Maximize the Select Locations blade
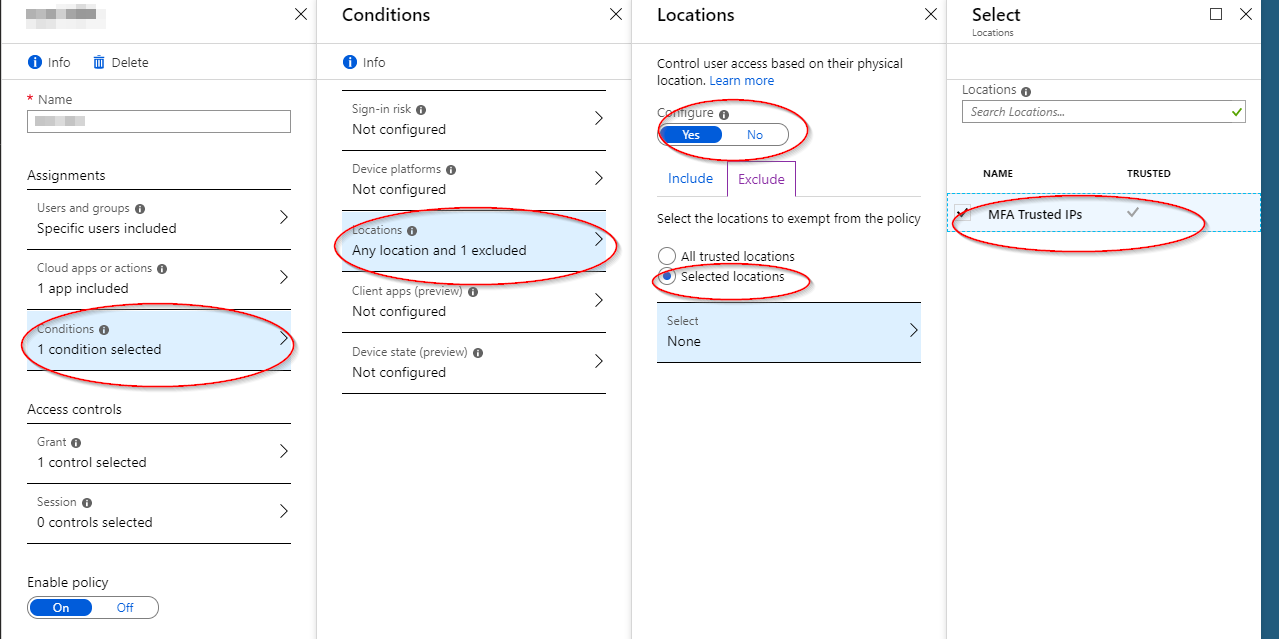Screen dimensions: 1279x639 point(1216,14)
